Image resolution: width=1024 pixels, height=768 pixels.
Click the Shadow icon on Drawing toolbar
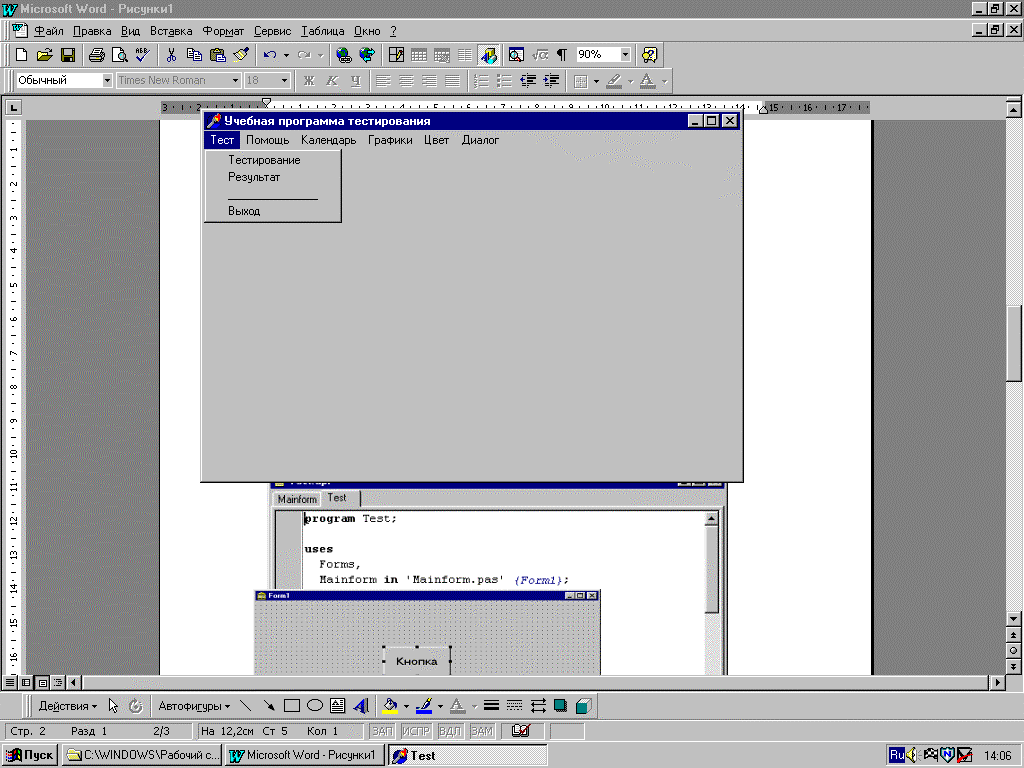pos(560,706)
